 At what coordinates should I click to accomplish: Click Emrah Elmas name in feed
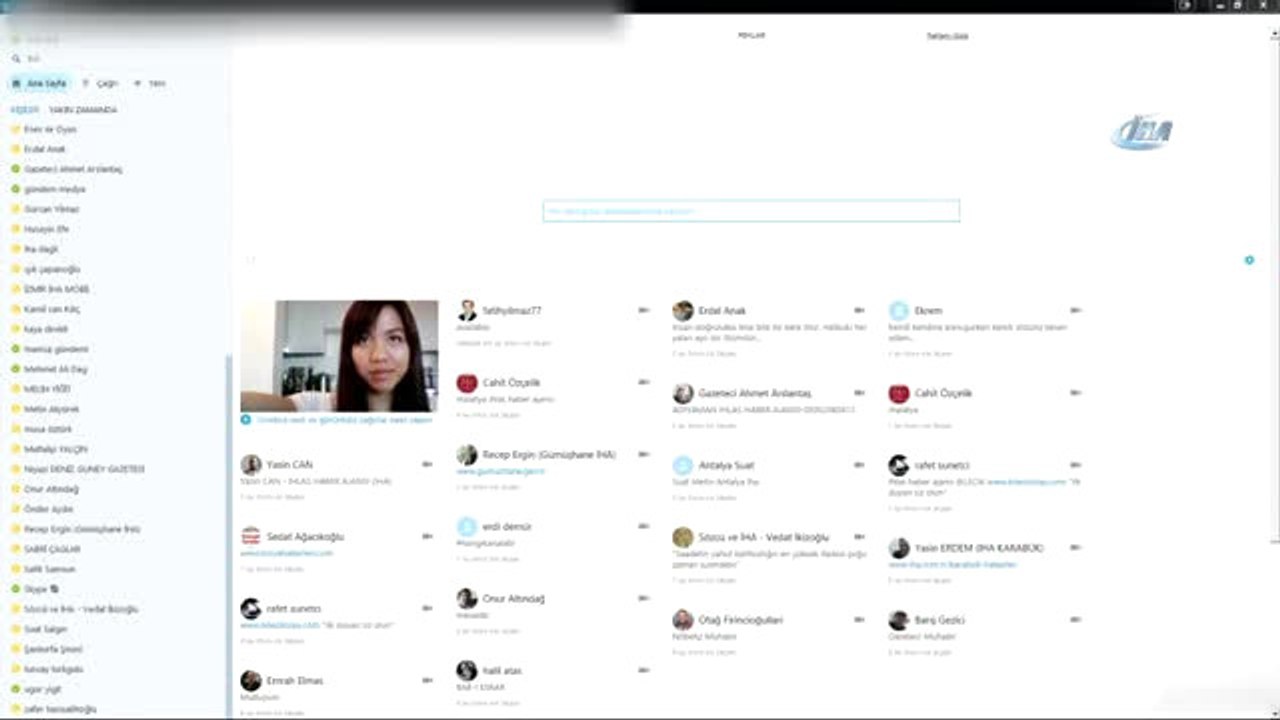click(295, 680)
